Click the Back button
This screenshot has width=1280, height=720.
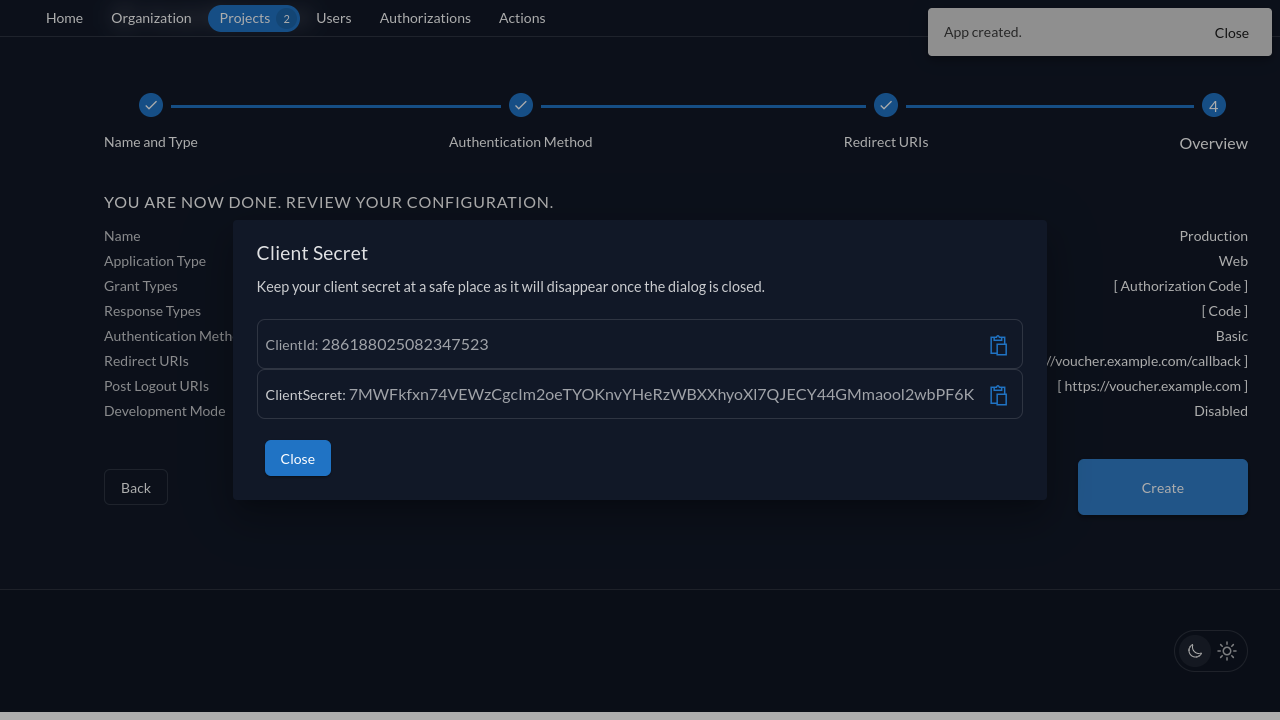pos(135,487)
